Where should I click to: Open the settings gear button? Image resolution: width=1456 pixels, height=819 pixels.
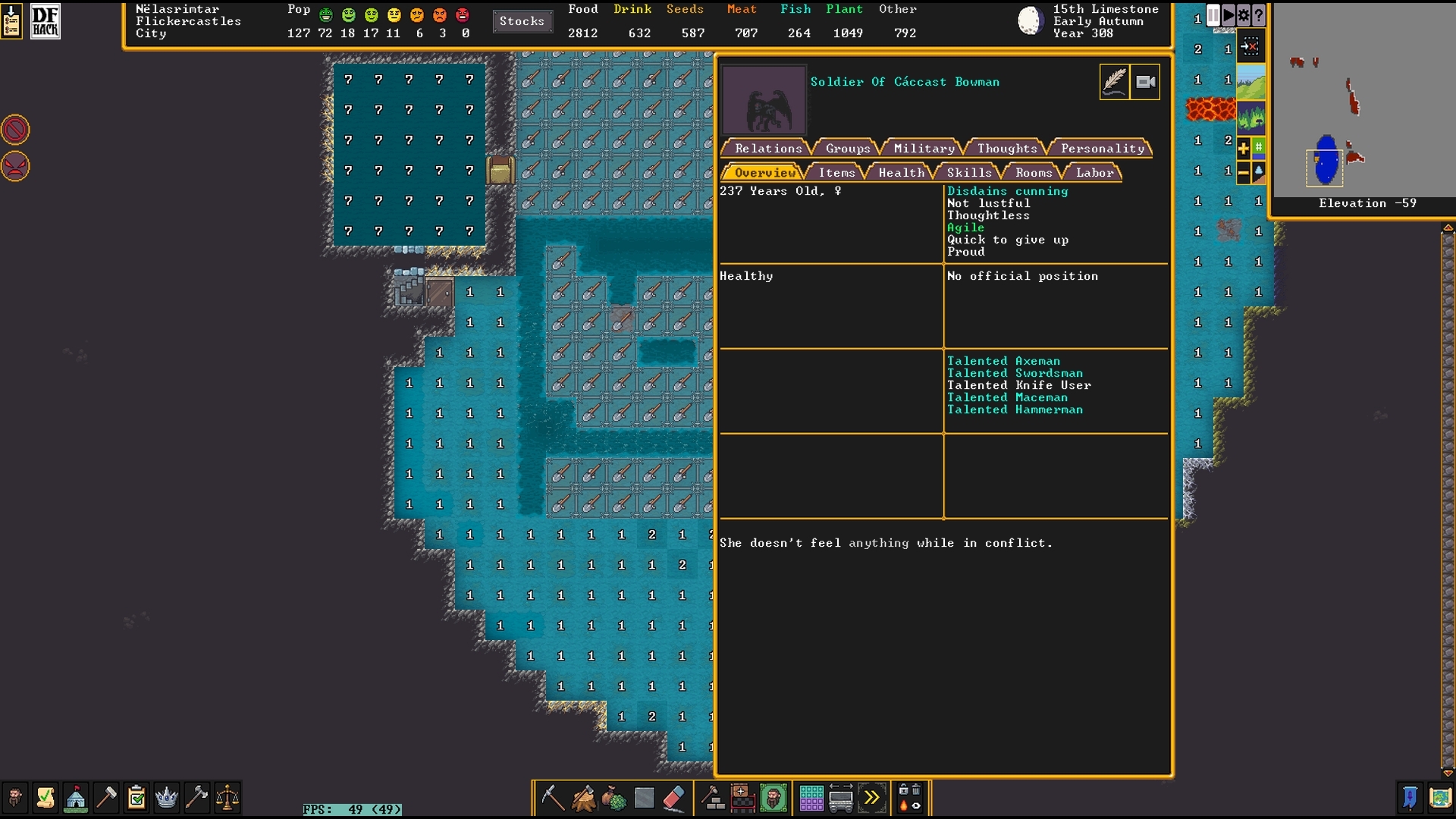tap(1244, 15)
